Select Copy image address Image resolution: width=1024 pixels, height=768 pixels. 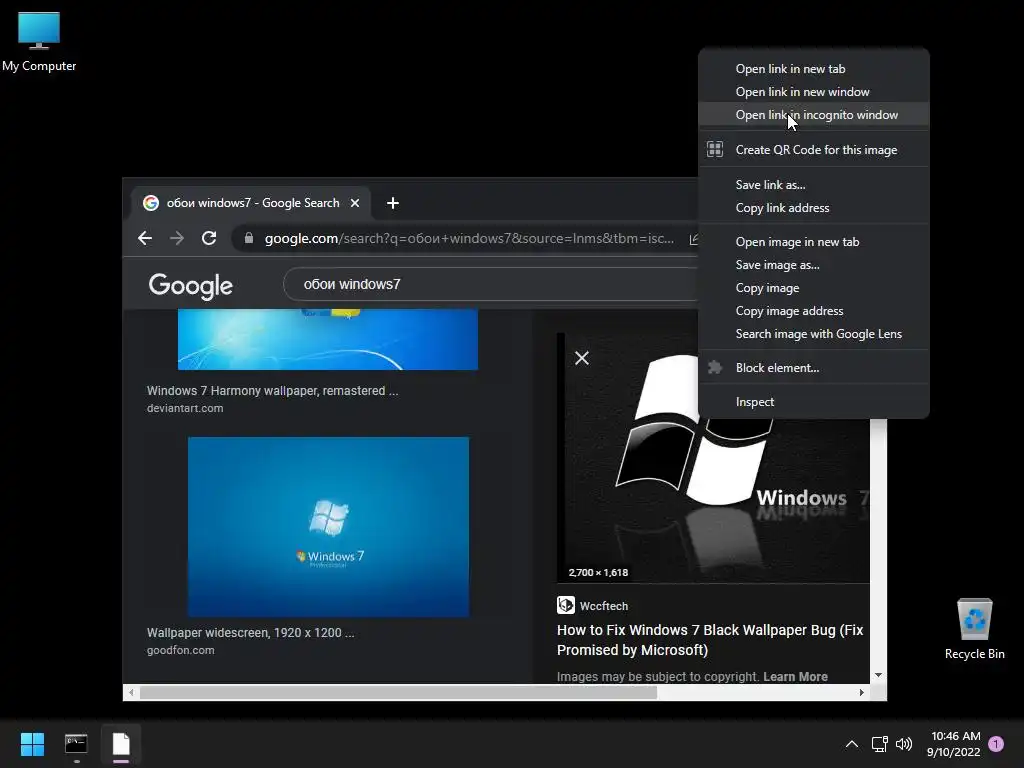pos(814,311)
